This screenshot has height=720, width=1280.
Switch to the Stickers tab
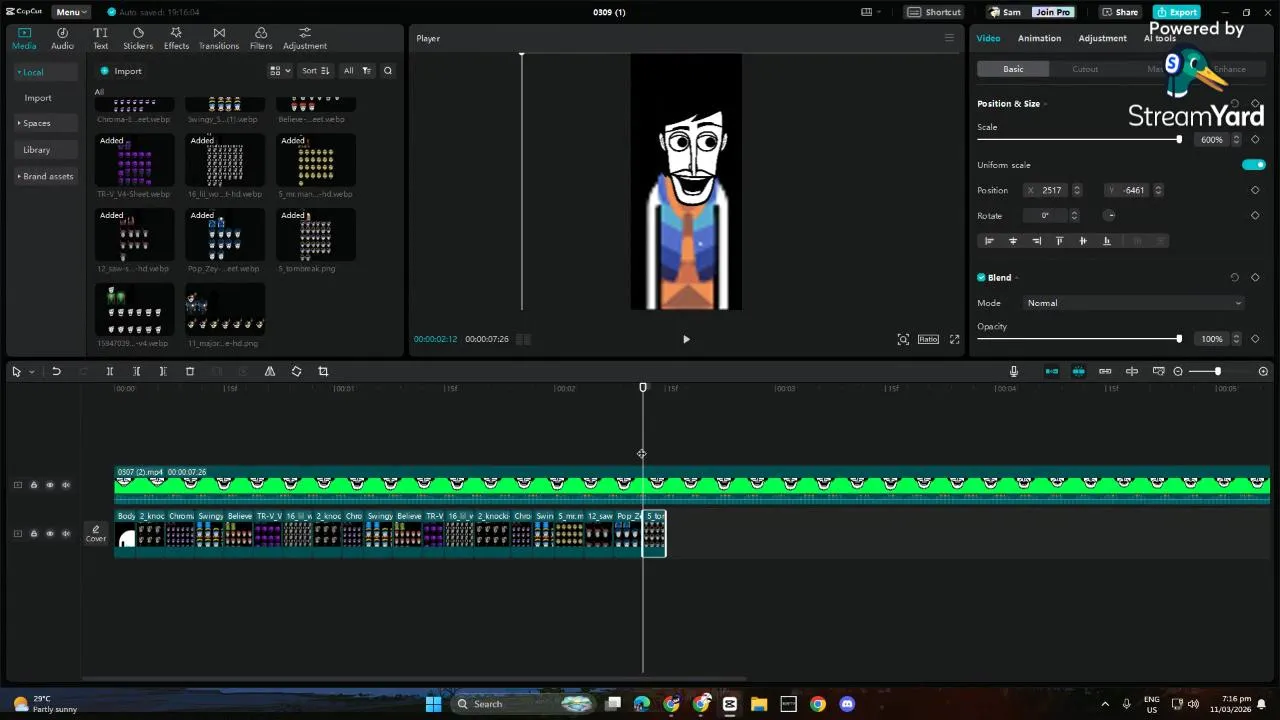(138, 39)
